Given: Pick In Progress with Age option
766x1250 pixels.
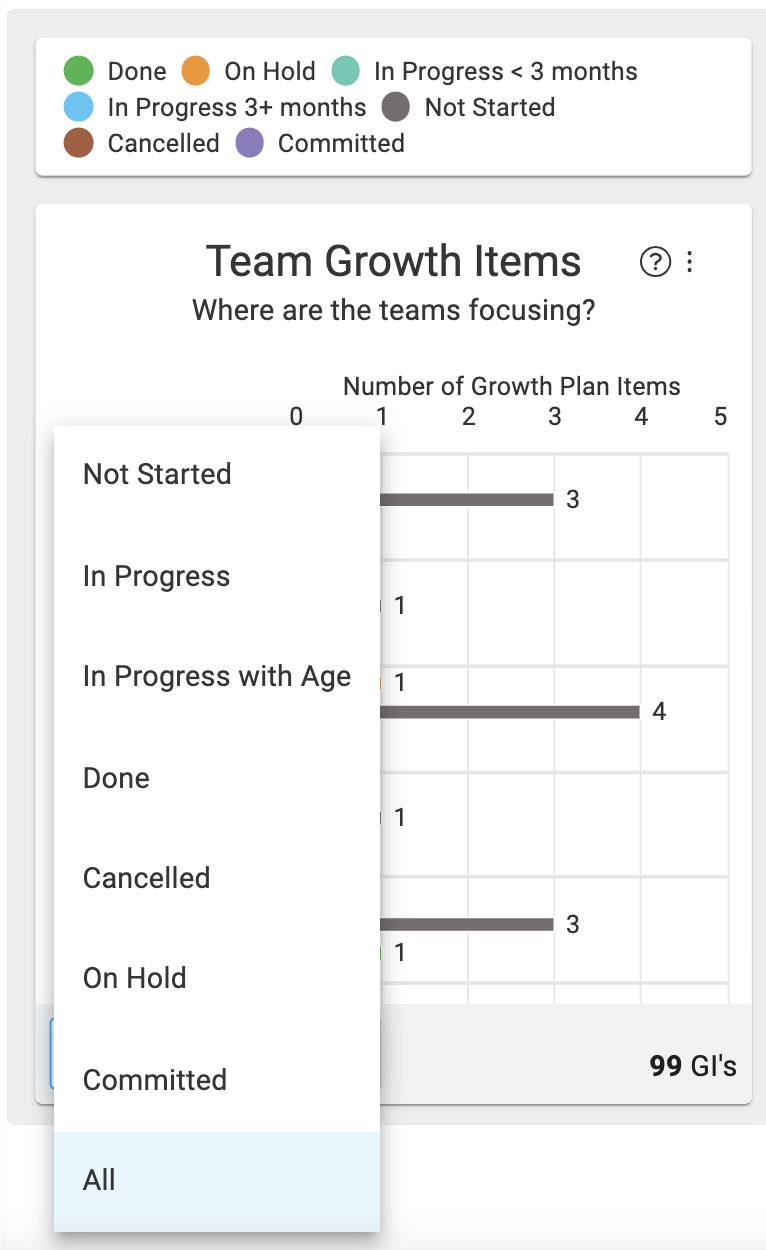Looking at the screenshot, I should click(x=217, y=677).
